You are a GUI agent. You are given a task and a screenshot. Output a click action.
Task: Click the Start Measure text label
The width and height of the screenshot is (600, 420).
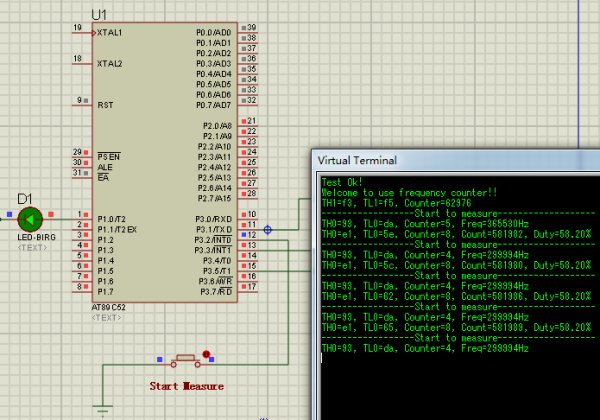coord(186,385)
